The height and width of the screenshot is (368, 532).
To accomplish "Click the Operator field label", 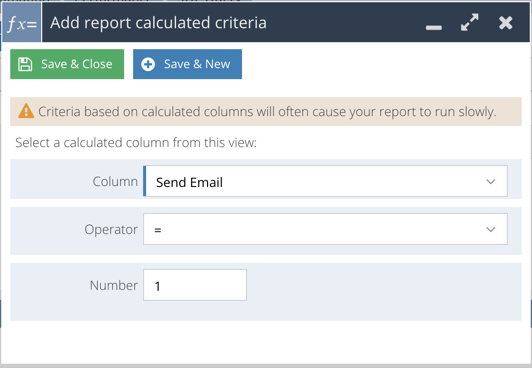I will click(x=111, y=230).
